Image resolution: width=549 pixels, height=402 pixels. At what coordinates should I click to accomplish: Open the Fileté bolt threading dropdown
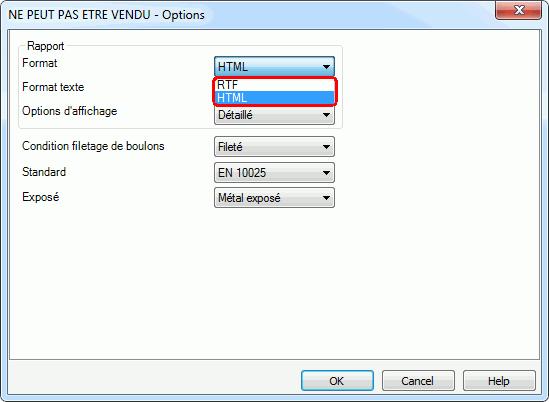pyautogui.click(x=274, y=147)
